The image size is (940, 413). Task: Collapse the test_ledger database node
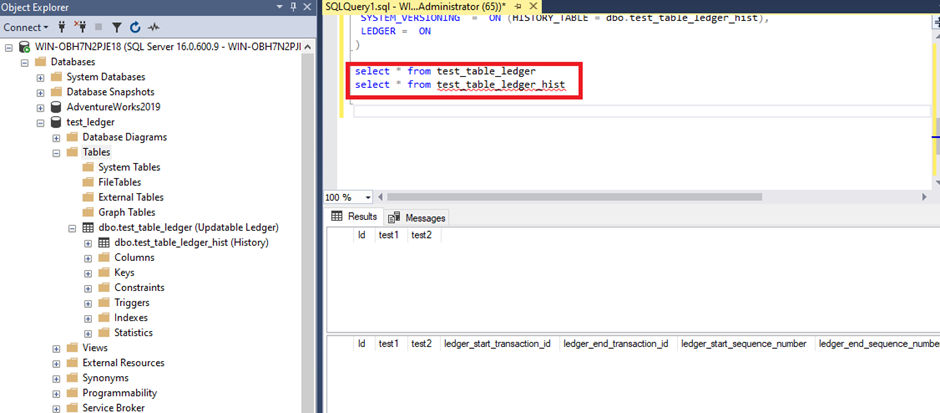(40, 123)
